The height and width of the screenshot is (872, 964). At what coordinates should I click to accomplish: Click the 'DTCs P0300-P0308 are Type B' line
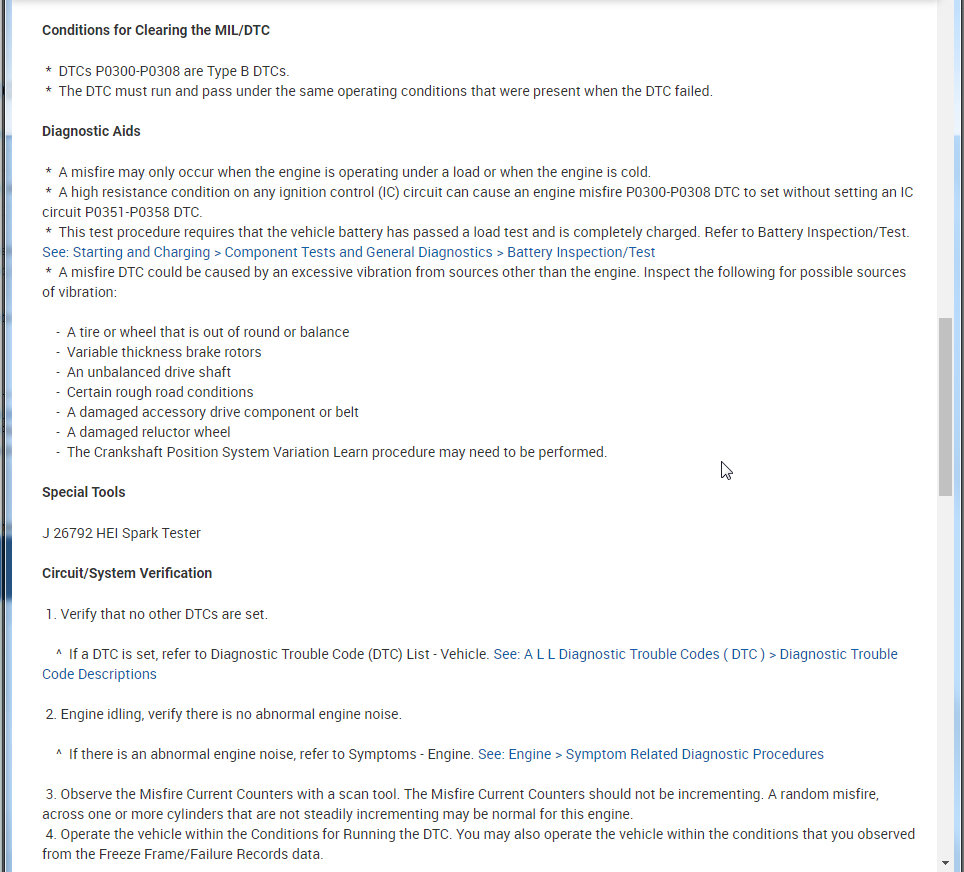click(x=173, y=71)
